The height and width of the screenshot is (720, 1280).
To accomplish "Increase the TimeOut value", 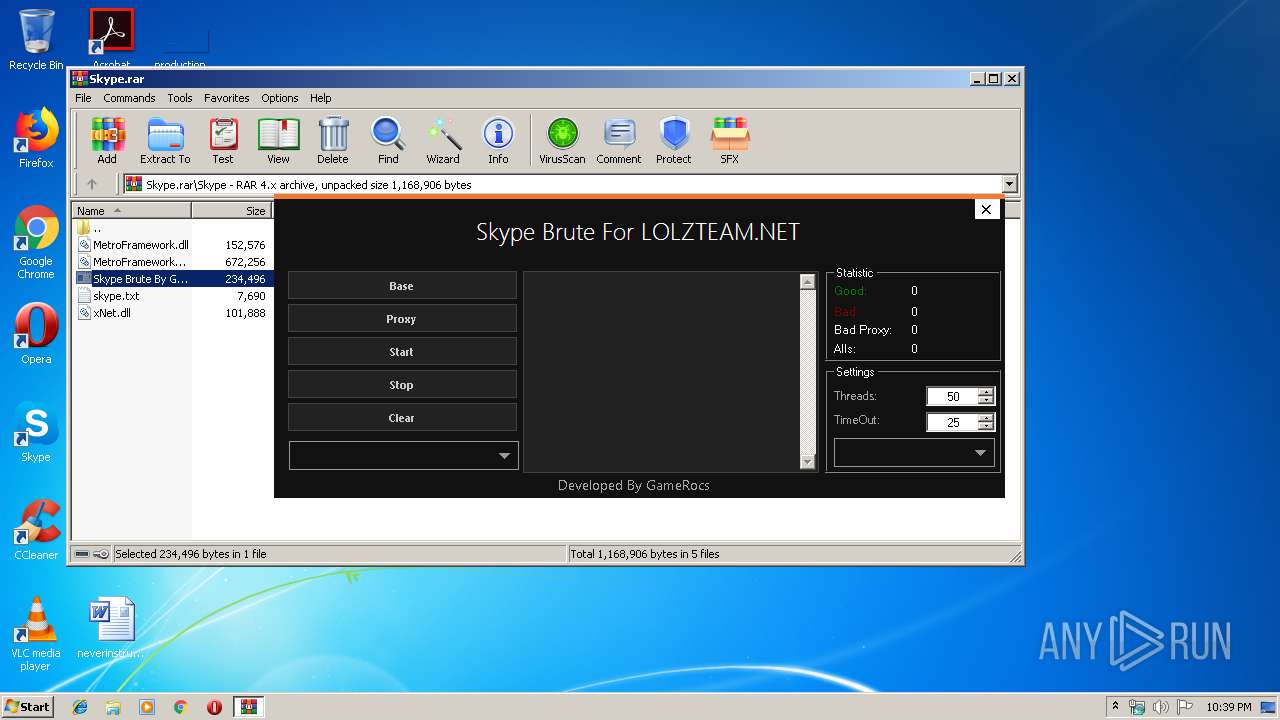I will coord(986,418).
